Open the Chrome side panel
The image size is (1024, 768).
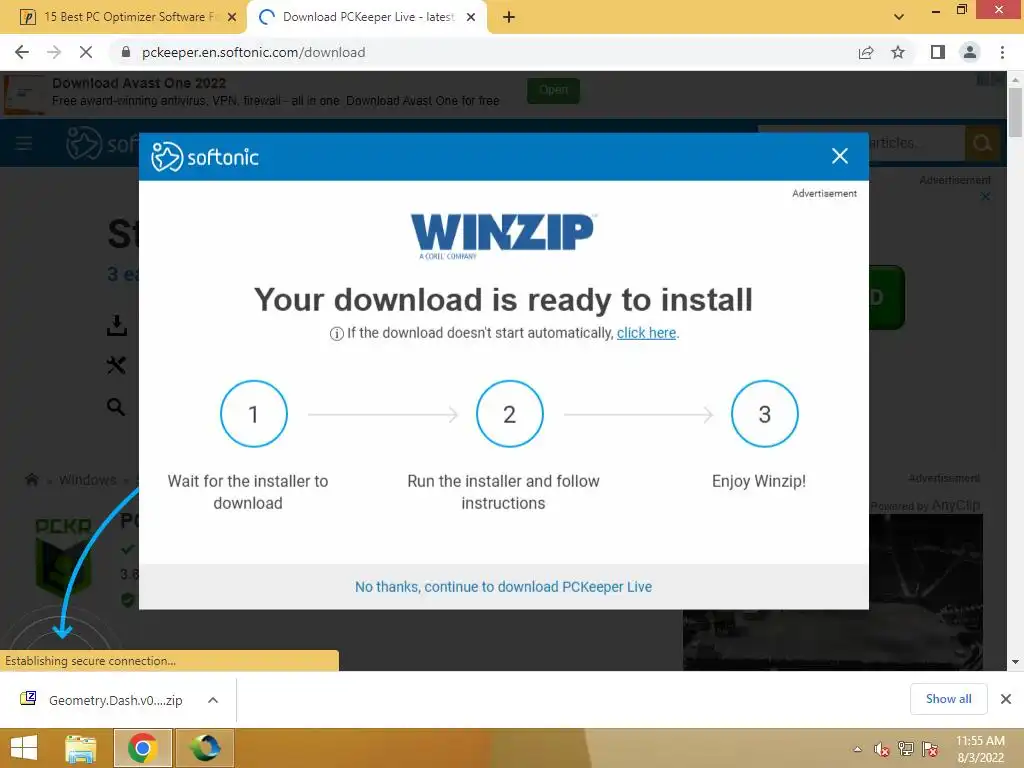click(x=938, y=52)
